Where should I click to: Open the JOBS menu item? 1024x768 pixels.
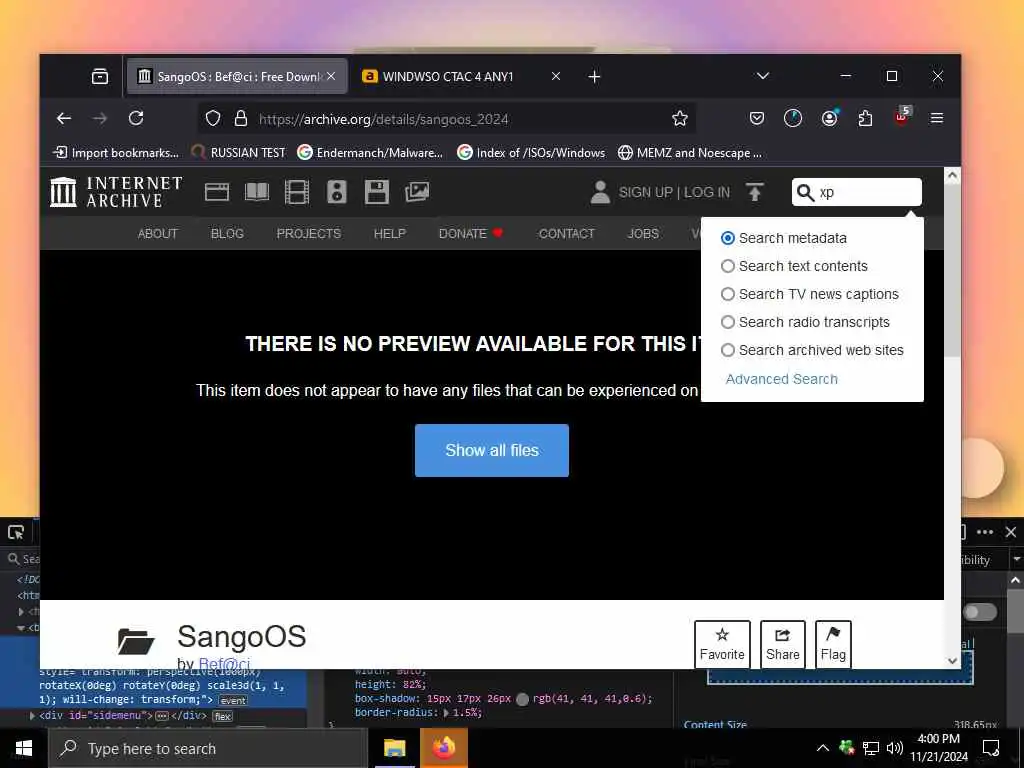(x=643, y=233)
